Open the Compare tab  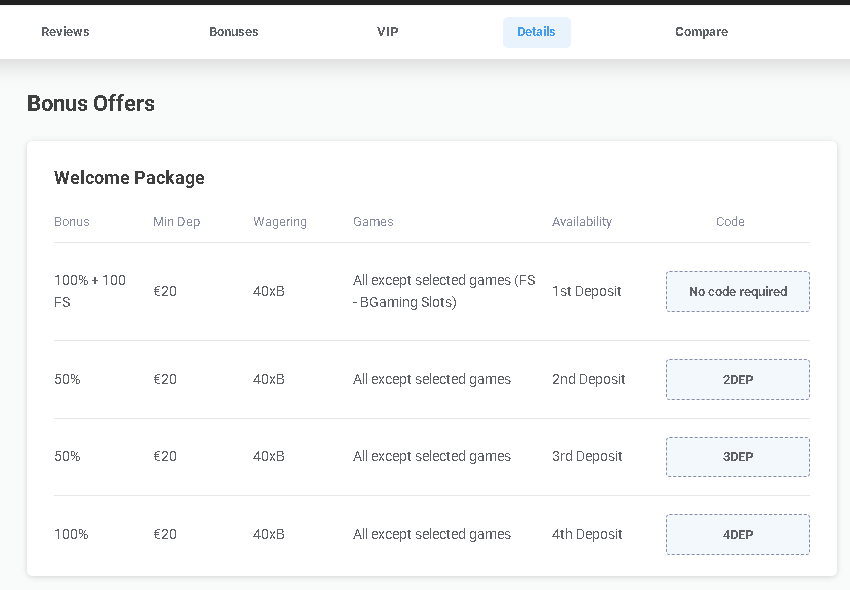[701, 32]
